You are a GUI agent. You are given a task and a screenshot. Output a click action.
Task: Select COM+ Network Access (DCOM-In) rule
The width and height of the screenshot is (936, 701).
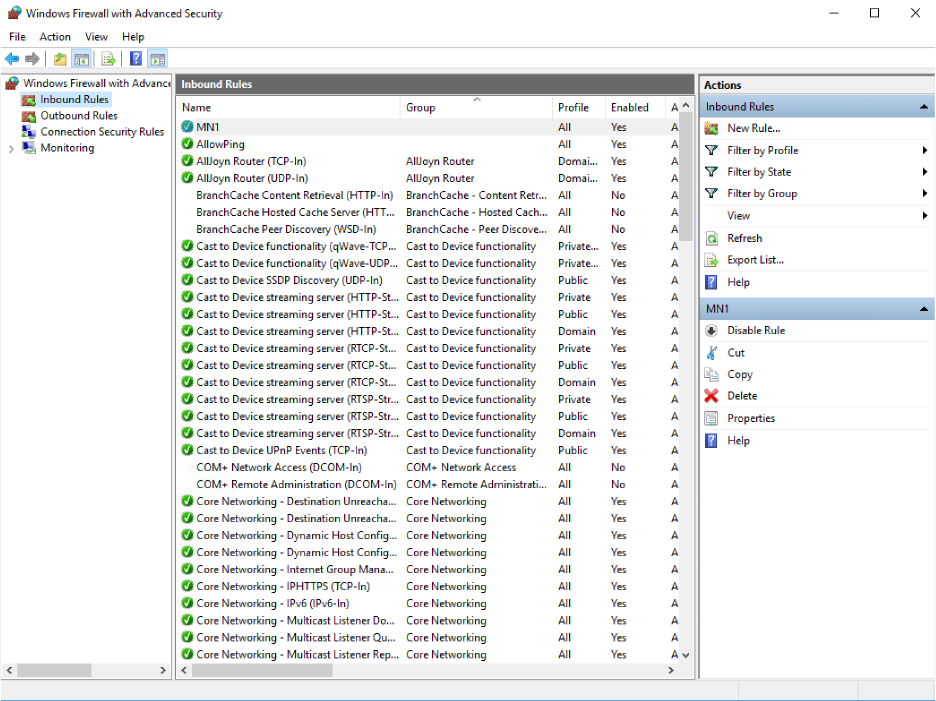(279, 468)
